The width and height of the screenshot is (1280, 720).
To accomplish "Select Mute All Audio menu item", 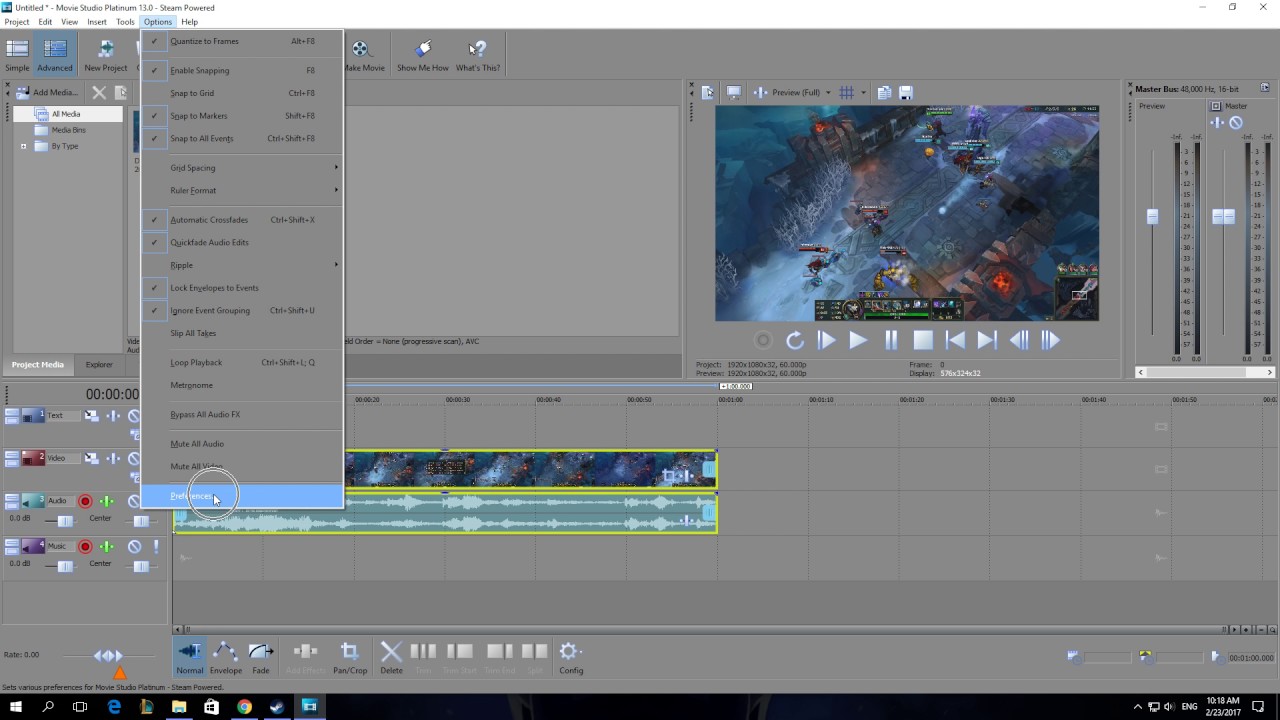I will [242, 444].
